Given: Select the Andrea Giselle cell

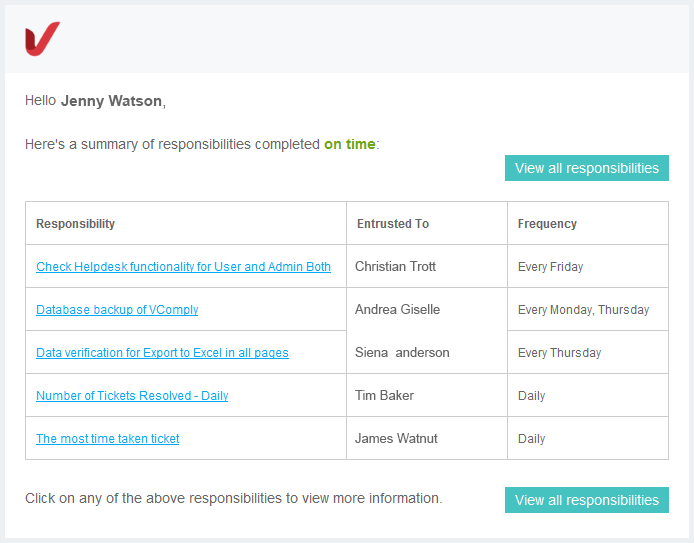Looking at the screenshot, I should pyautogui.click(x=427, y=309).
